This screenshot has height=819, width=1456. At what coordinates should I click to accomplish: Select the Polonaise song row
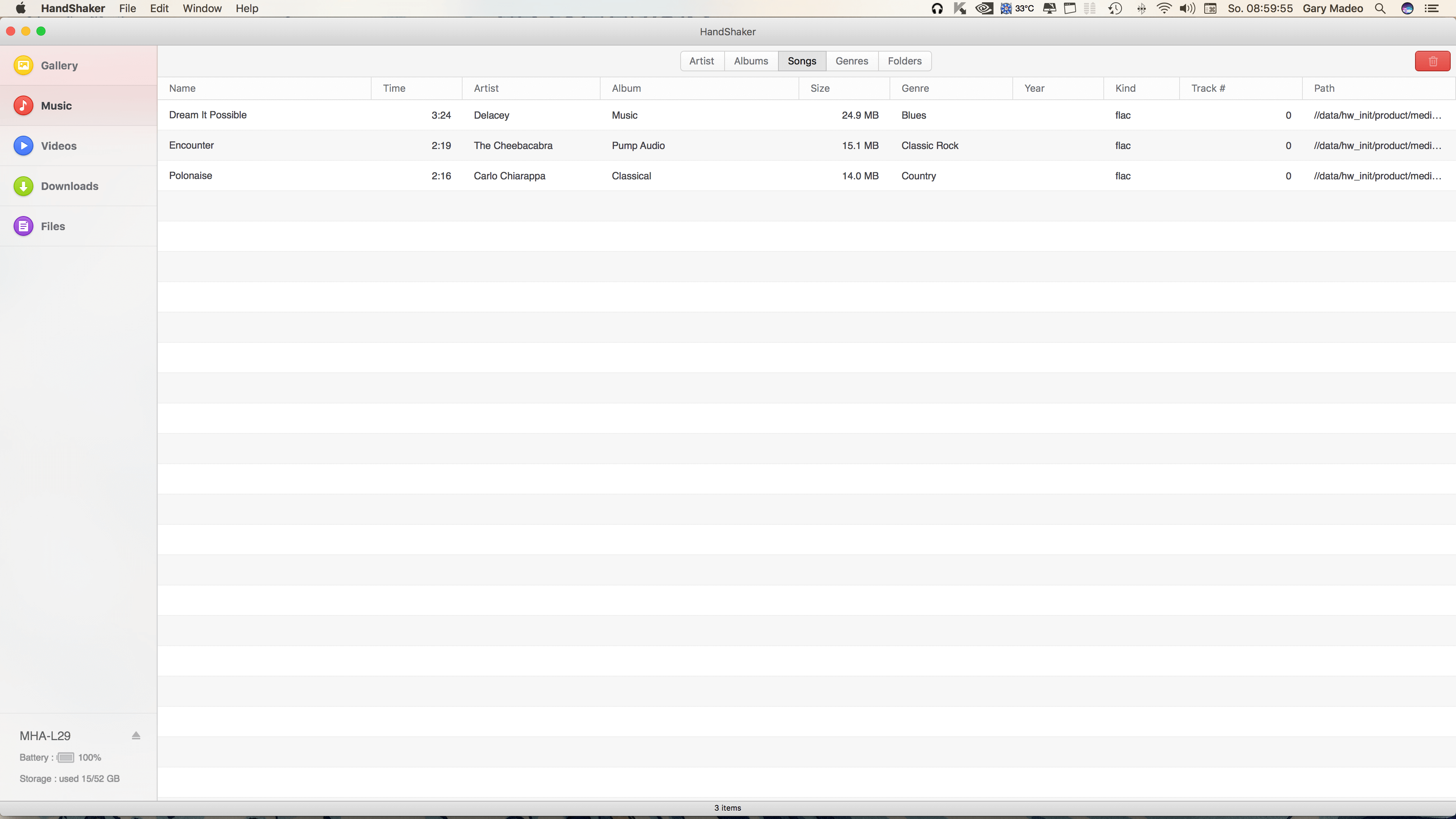190,175
